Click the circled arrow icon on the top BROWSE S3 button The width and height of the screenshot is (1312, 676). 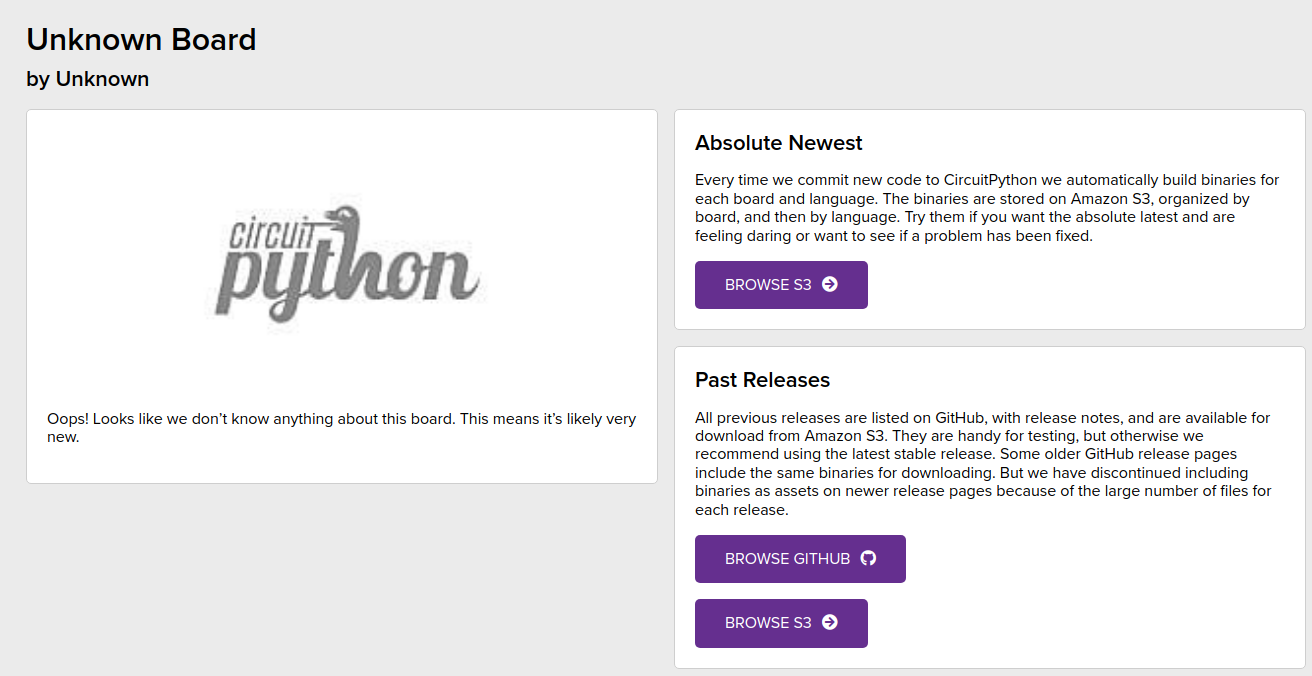click(x=828, y=285)
